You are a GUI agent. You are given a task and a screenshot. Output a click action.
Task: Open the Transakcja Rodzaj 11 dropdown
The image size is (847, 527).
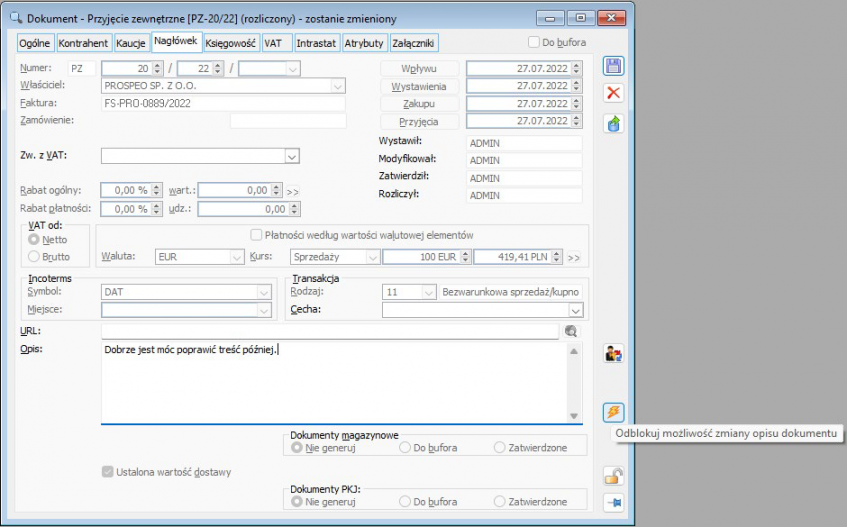[429, 293]
